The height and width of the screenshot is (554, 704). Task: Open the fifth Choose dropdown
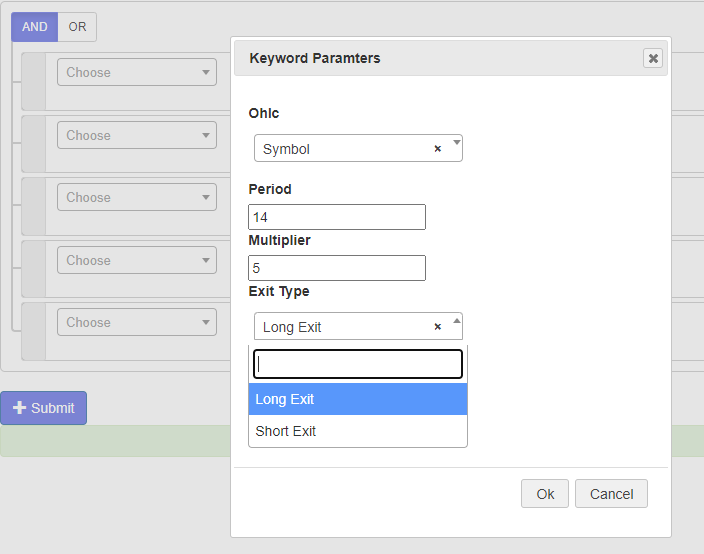(137, 322)
